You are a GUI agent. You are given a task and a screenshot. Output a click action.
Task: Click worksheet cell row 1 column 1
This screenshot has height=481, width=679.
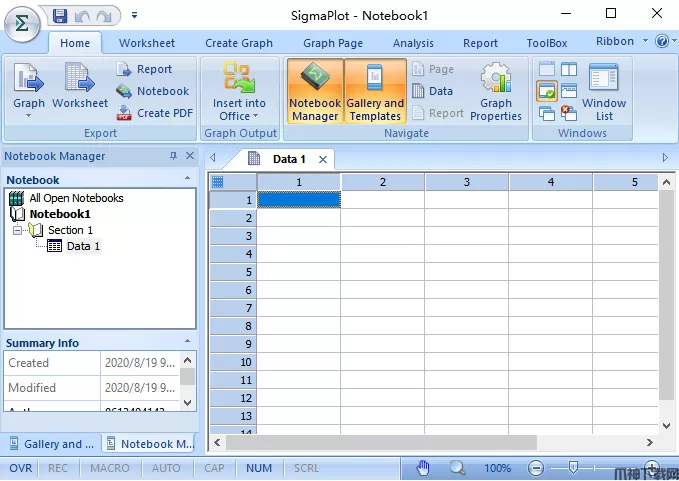pyautogui.click(x=299, y=200)
